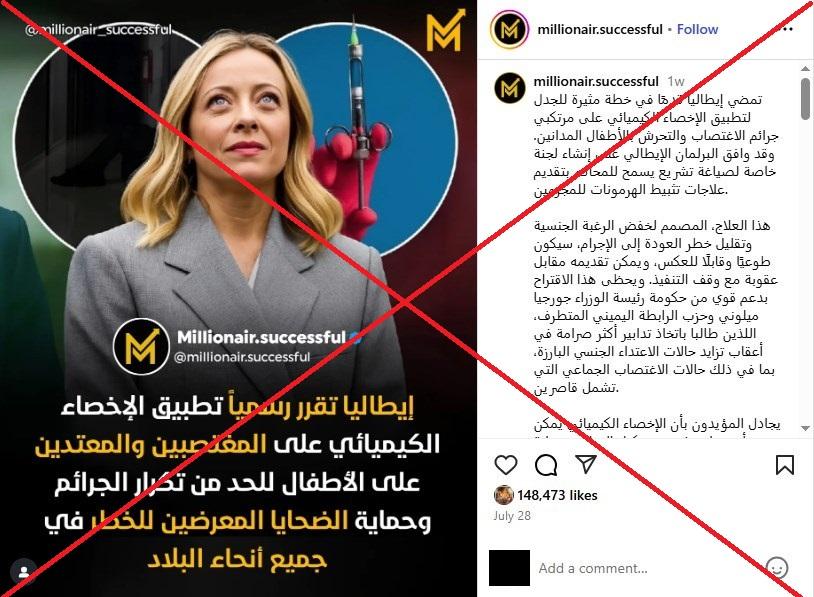This screenshot has height=597, width=814.
Task: Open millionair.successful username in caption
Action: coord(596,81)
